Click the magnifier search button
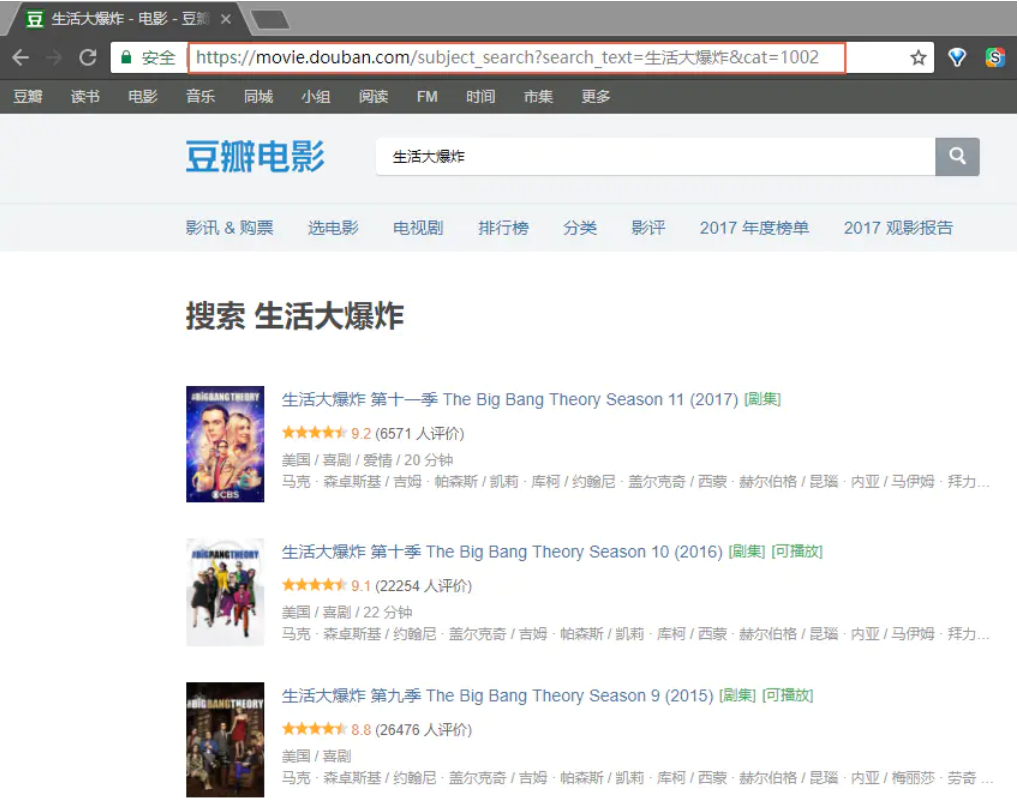1019x812 pixels. (x=957, y=157)
